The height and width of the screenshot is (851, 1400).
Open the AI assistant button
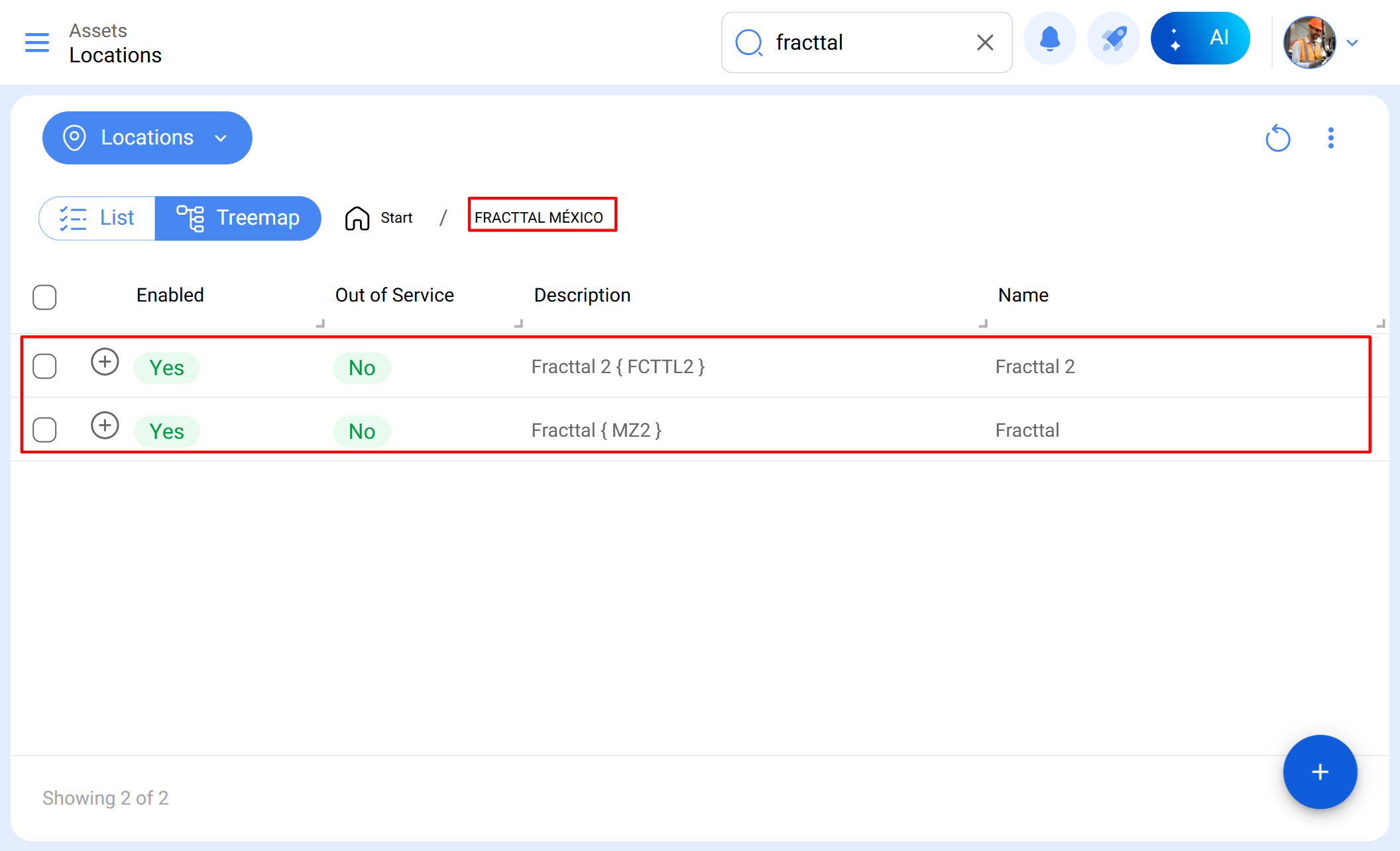tap(1200, 38)
